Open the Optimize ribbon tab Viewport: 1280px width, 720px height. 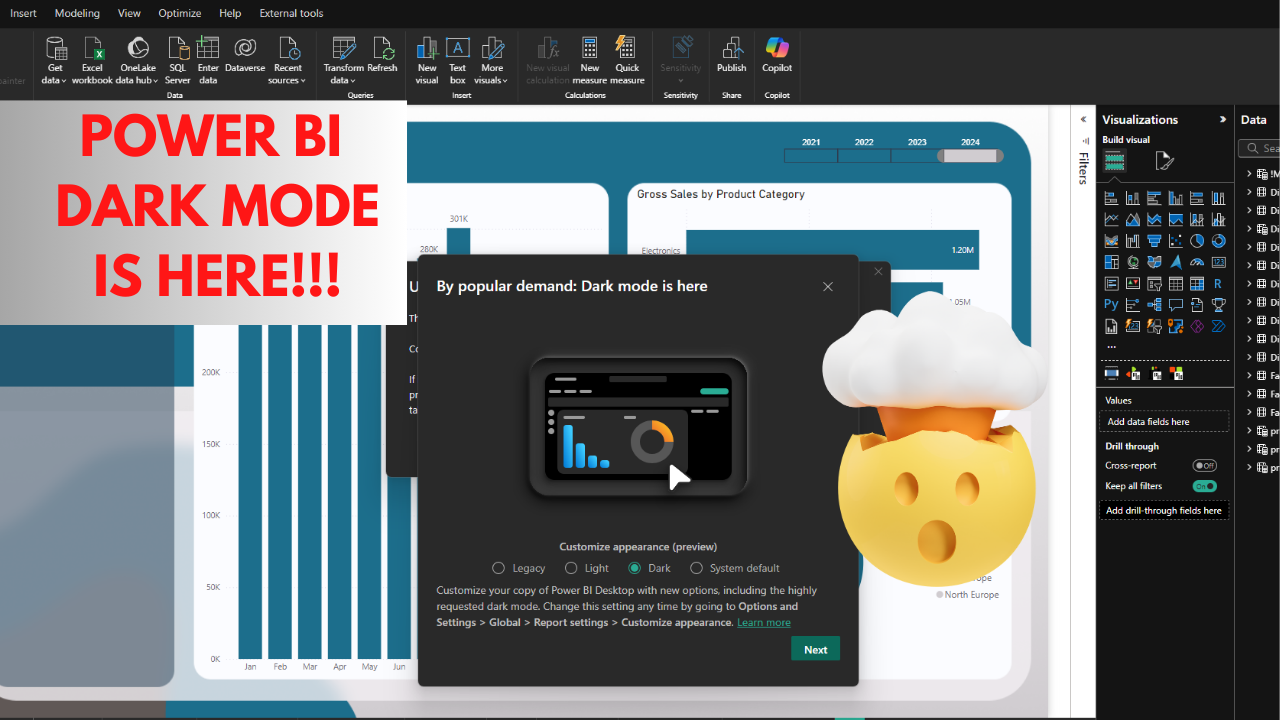click(x=180, y=13)
